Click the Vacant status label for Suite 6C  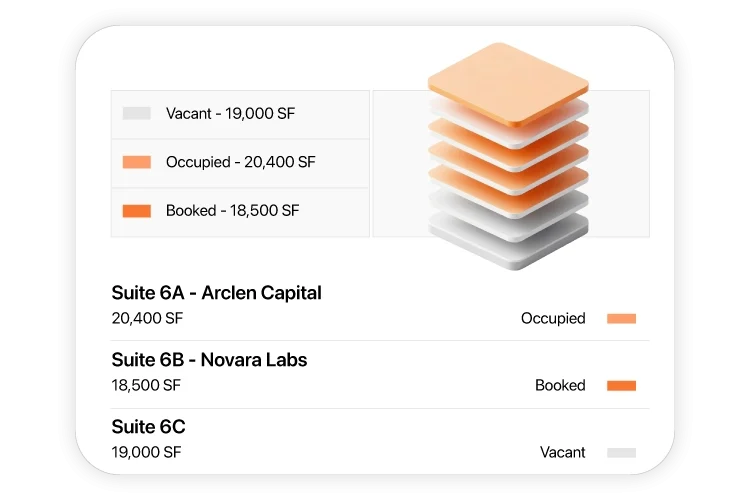tap(563, 452)
